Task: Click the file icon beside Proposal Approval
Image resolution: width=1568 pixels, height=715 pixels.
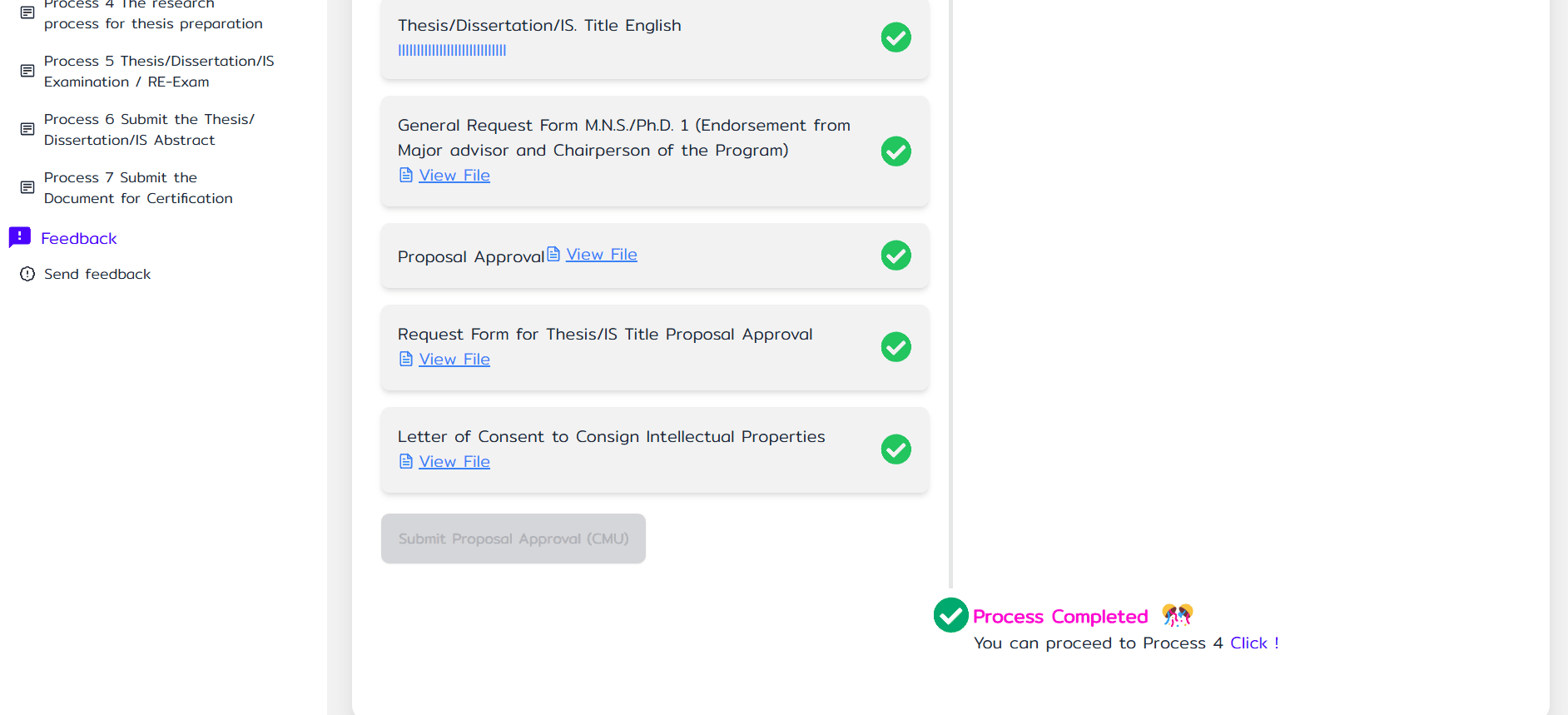Action: point(553,254)
